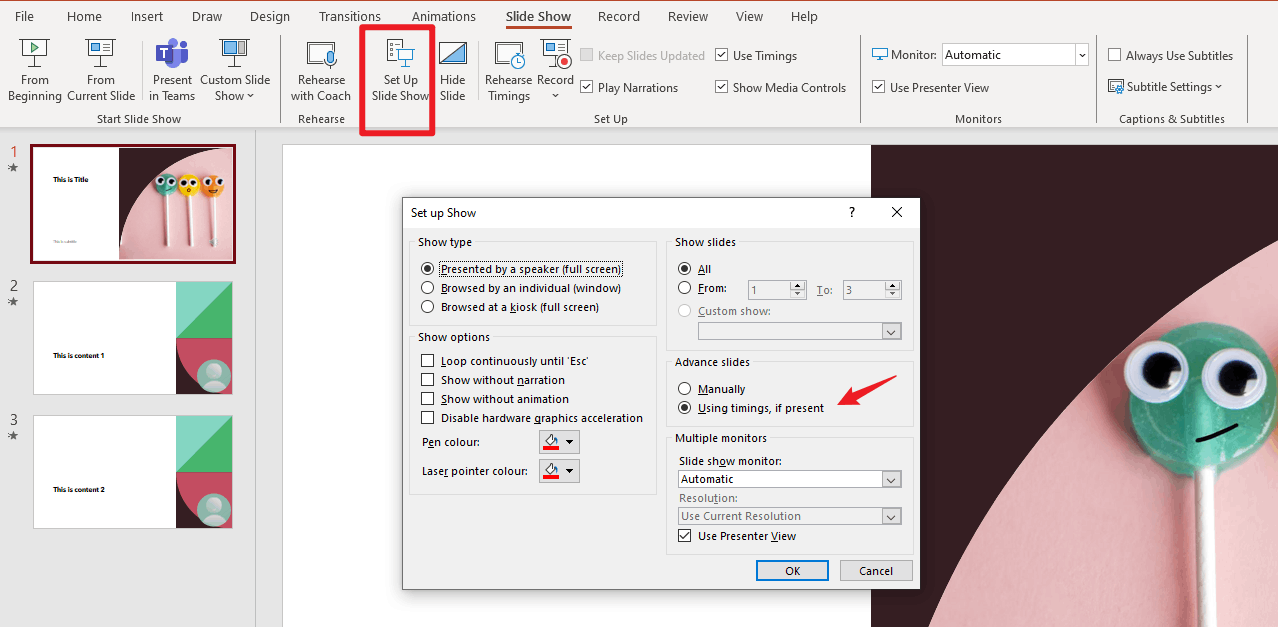The height and width of the screenshot is (627, 1278).
Task: Select slide 1 thumbnail
Action: [133, 204]
